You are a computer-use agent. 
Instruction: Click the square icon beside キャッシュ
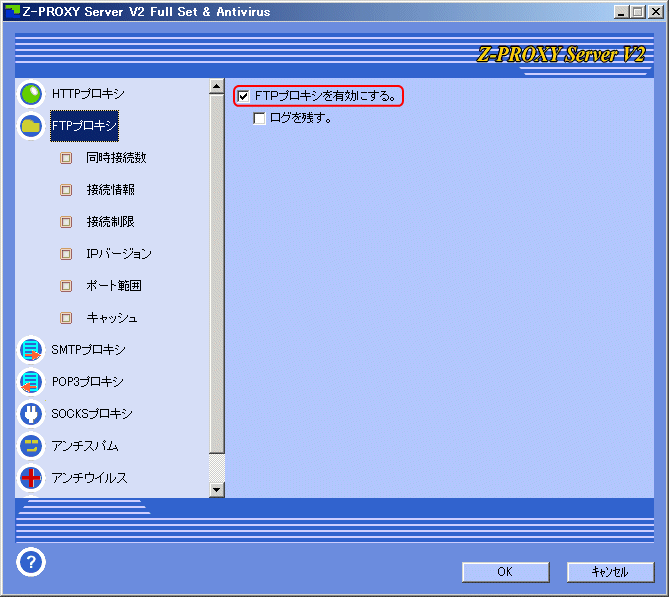pyautogui.click(x=66, y=318)
